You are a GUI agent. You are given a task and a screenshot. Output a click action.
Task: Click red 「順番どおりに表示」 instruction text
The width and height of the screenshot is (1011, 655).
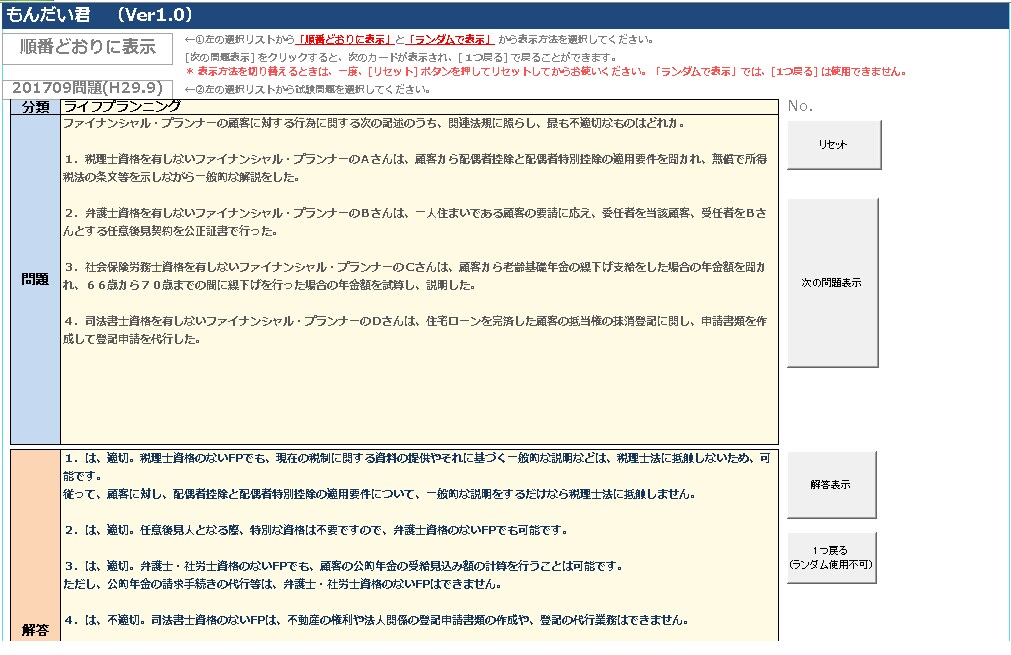[x=344, y=40]
